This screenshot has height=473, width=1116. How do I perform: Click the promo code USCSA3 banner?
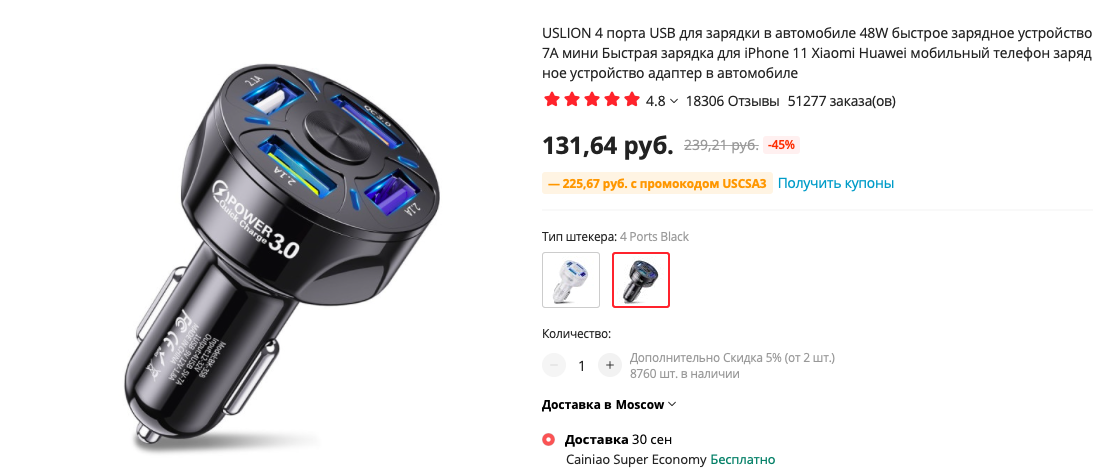(657, 184)
